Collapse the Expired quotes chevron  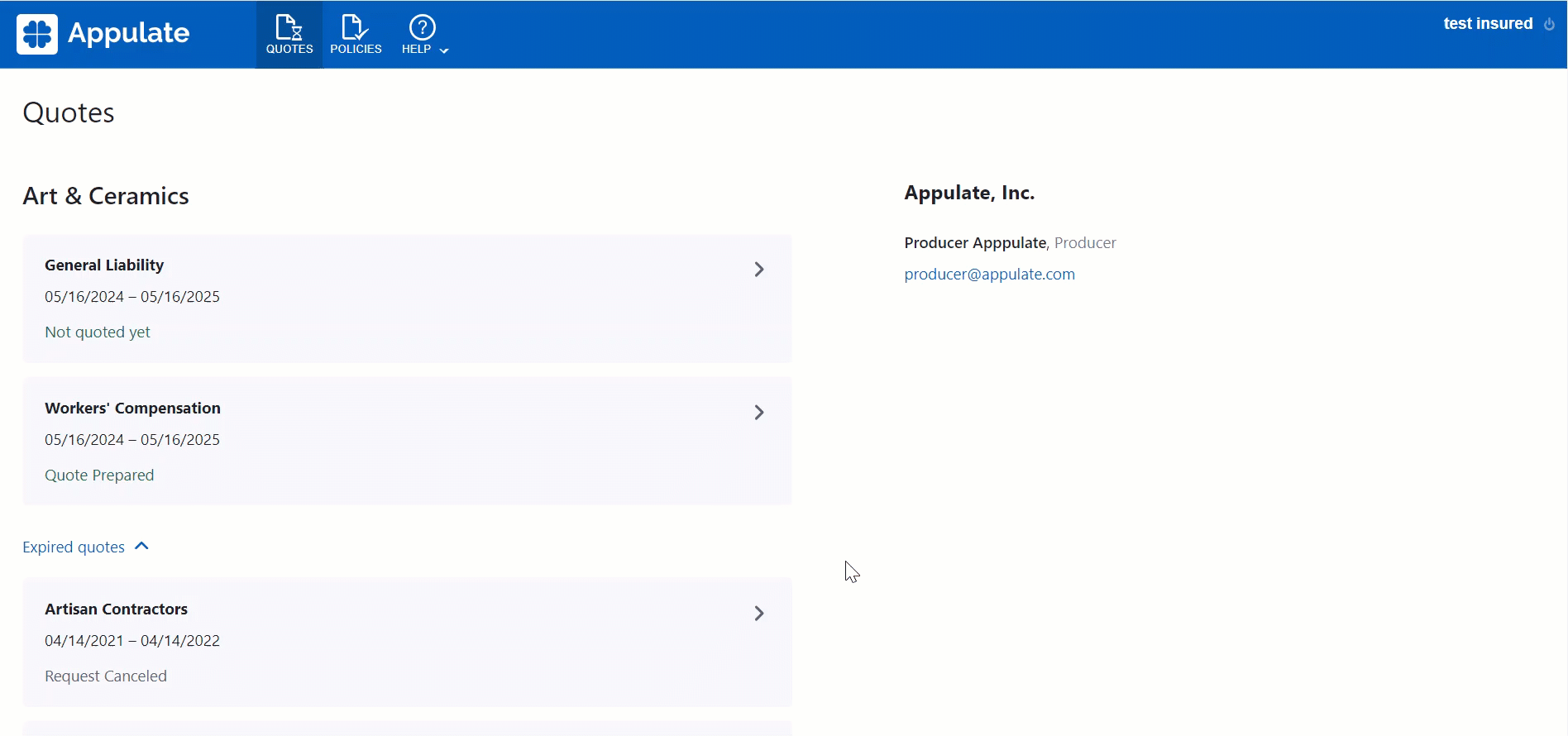click(141, 547)
